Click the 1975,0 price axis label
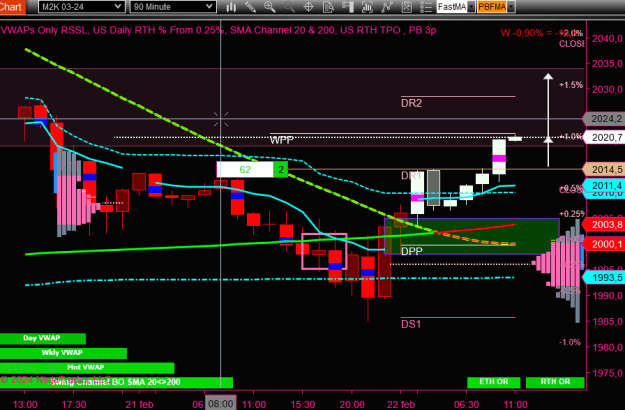625x410 pixels. click(x=607, y=373)
